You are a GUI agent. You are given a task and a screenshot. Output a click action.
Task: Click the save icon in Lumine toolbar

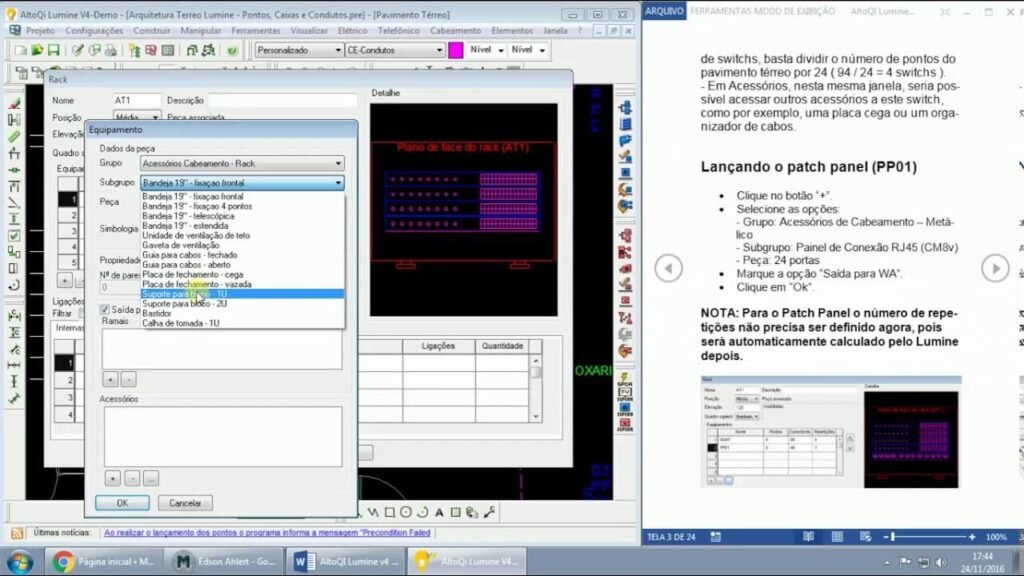(54, 50)
